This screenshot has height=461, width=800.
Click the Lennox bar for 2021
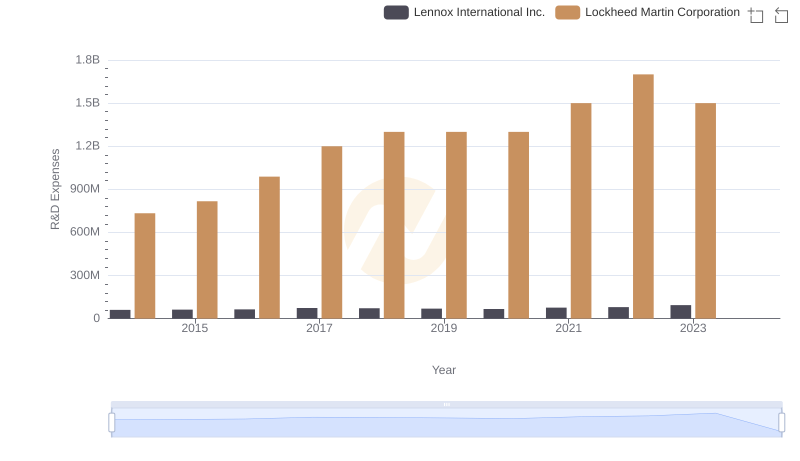[556, 313]
